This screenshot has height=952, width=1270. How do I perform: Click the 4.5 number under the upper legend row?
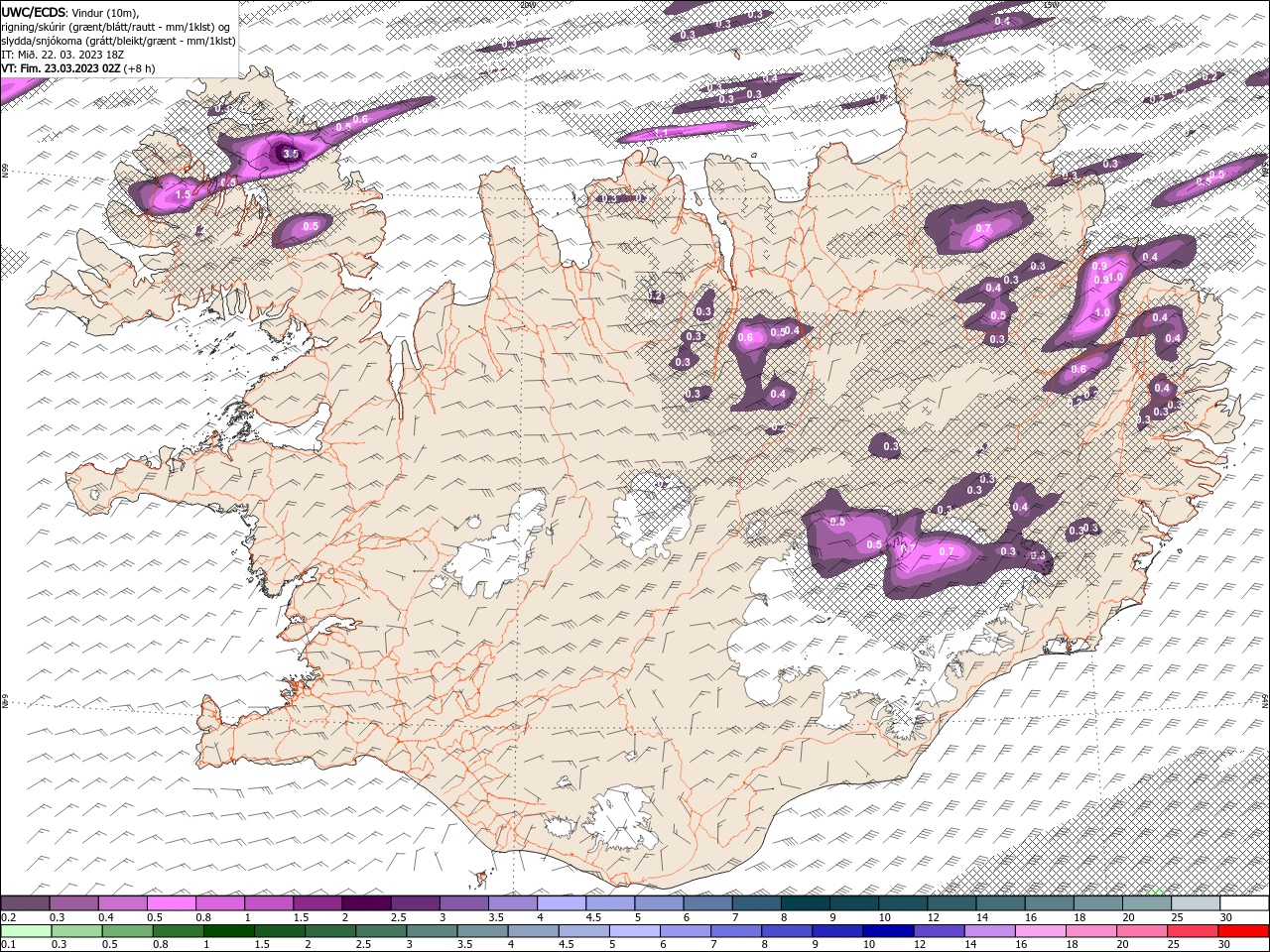tap(593, 917)
